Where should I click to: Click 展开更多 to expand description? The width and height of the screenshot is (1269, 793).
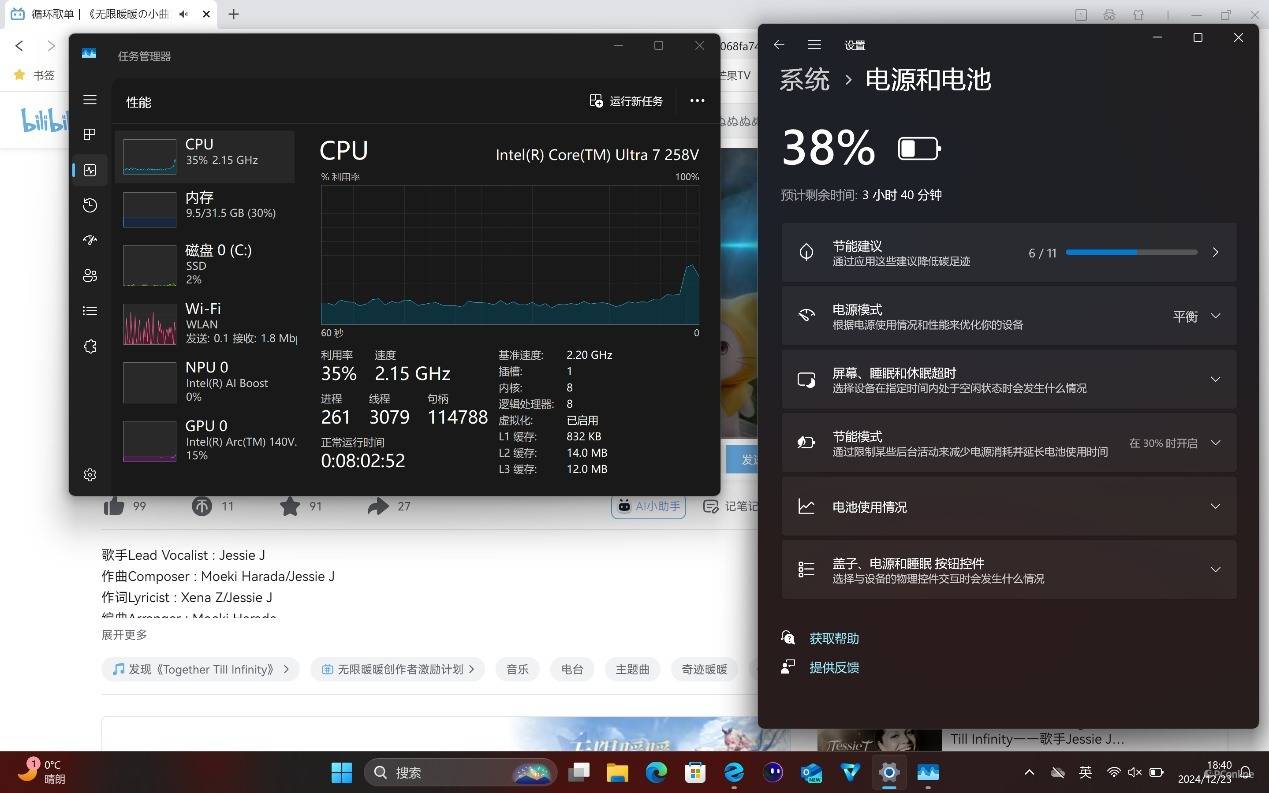tap(124, 635)
